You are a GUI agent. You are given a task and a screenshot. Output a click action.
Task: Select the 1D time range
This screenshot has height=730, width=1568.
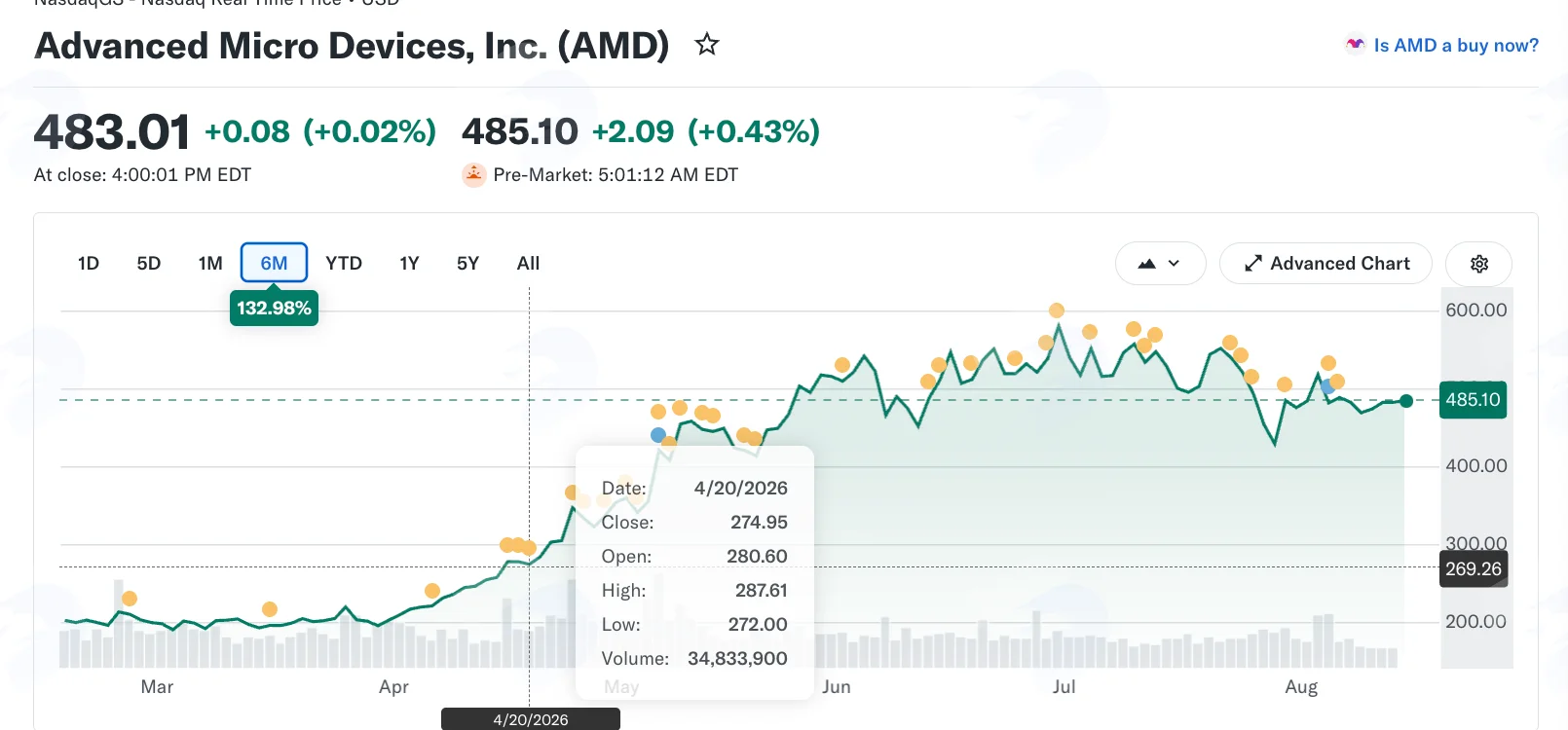[x=89, y=264]
